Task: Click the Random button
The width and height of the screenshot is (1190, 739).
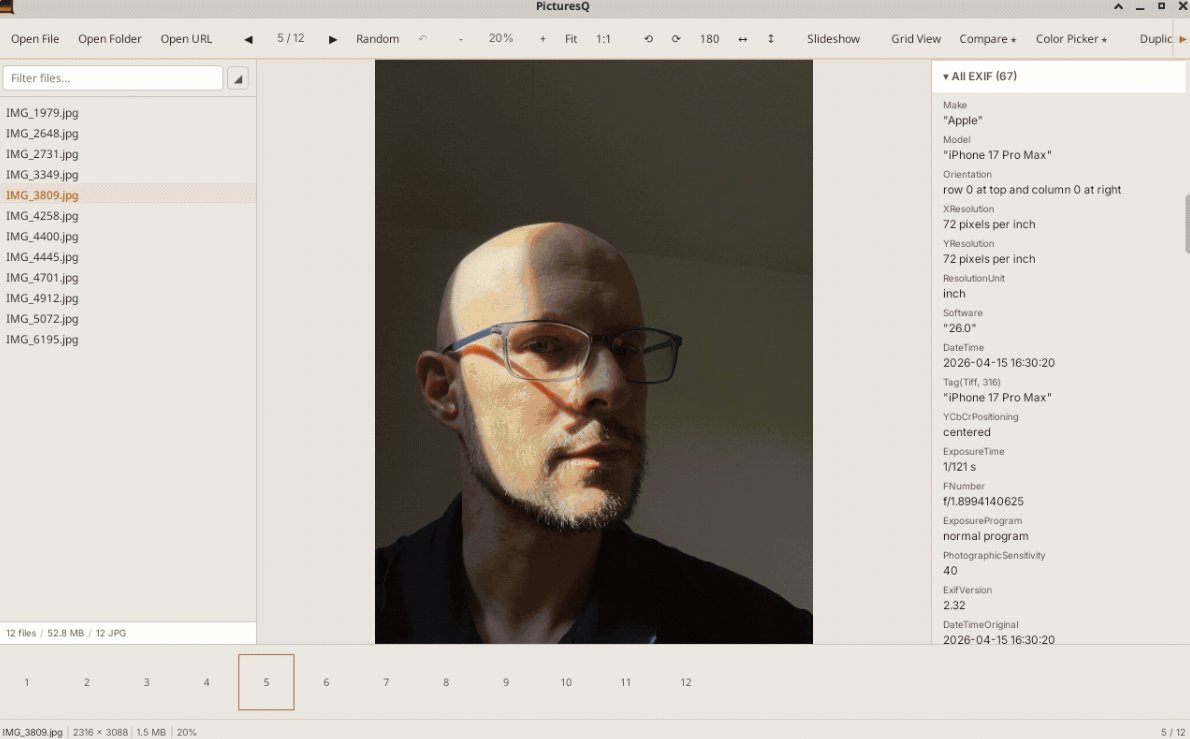Action: coord(377,39)
